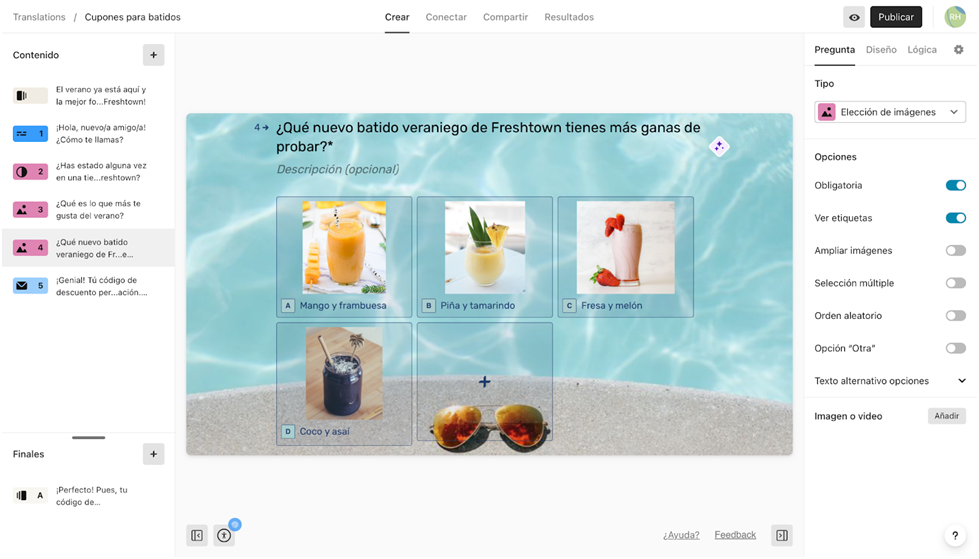Collapse the left sidebar panel icon

(197, 535)
